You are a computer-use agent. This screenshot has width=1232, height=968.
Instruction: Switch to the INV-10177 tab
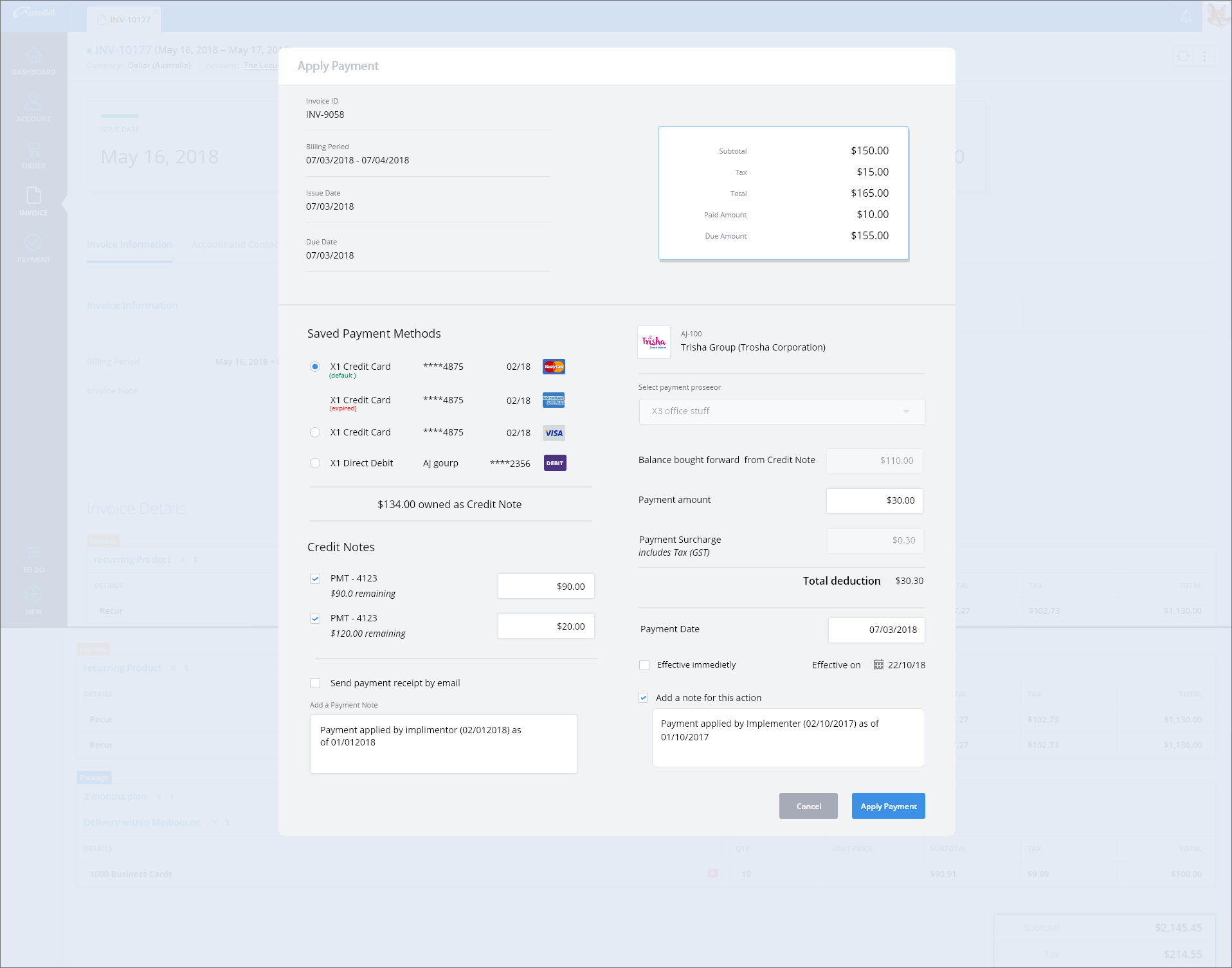click(x=124, y=19)
